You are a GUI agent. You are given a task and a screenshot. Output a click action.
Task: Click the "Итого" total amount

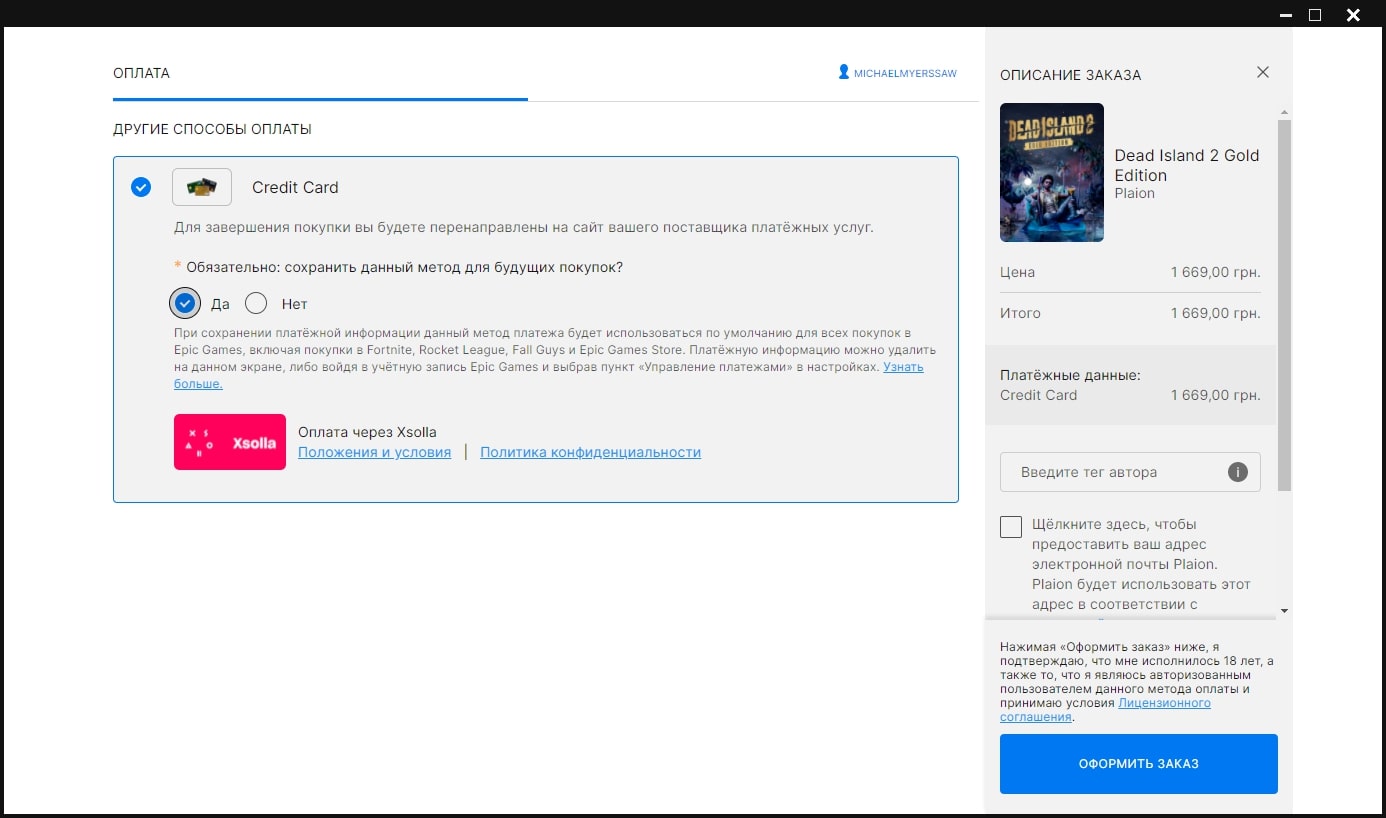click(1216, 313)
